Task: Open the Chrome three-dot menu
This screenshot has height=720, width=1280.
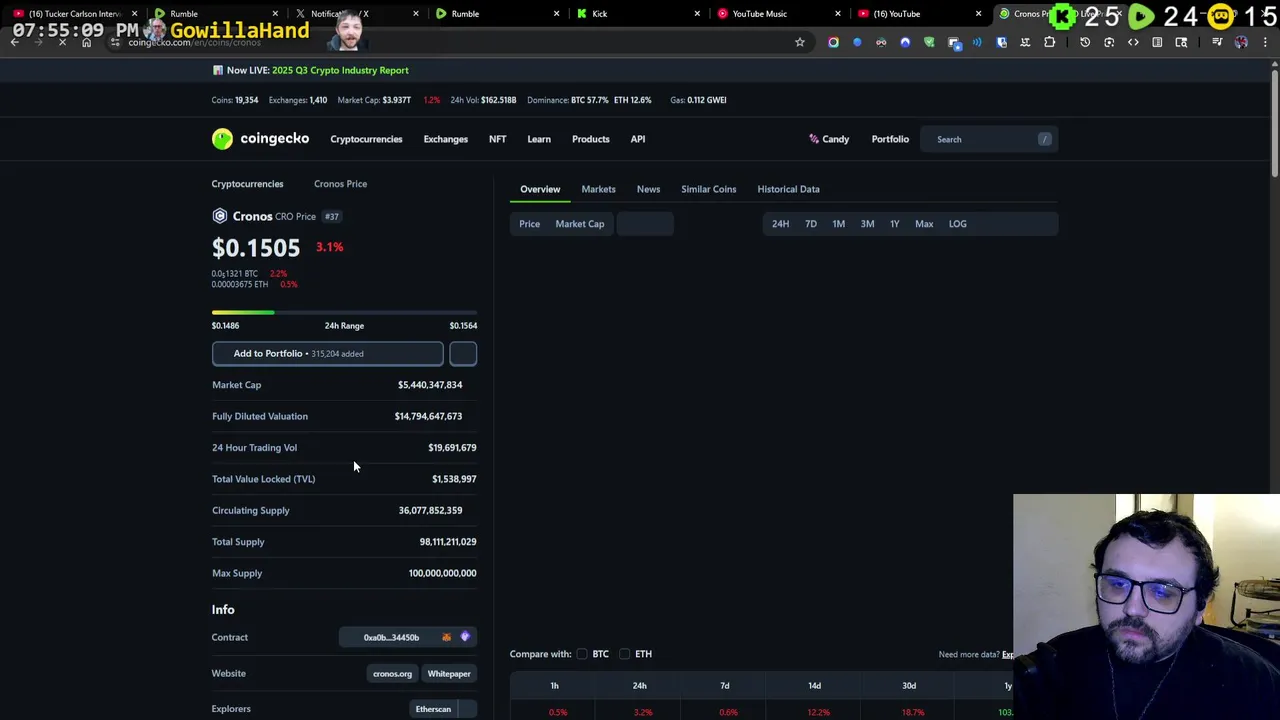Action: click(1265, 42)
